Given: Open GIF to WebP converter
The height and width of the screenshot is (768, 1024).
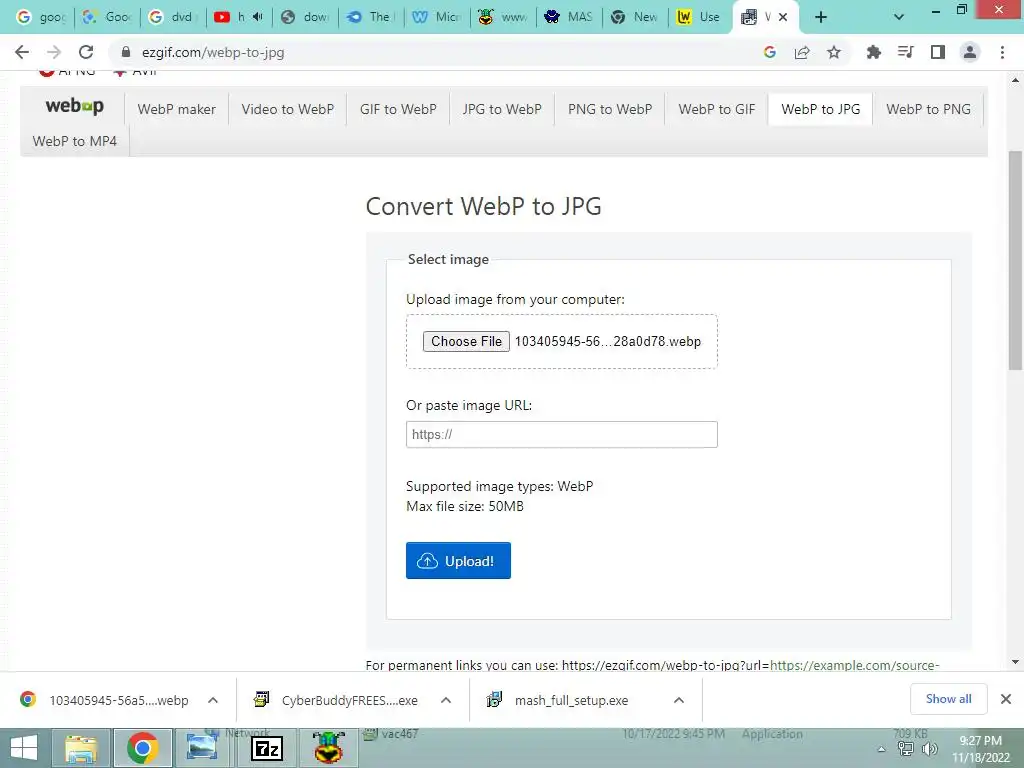Looking at the screenshot, I should (x=398, y=109).
